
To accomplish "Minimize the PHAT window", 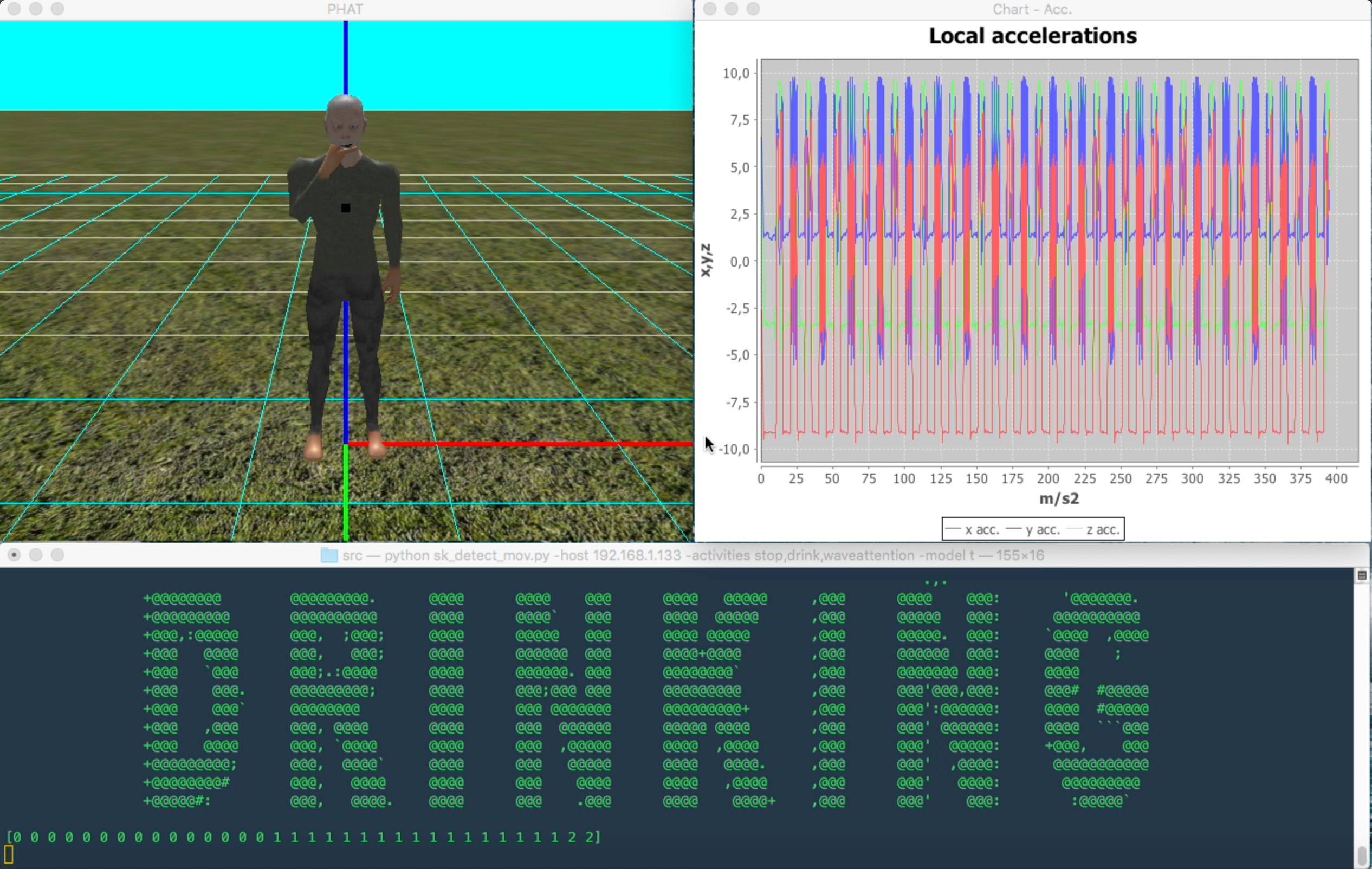I will pyautogui.click(x=35, y=9).
